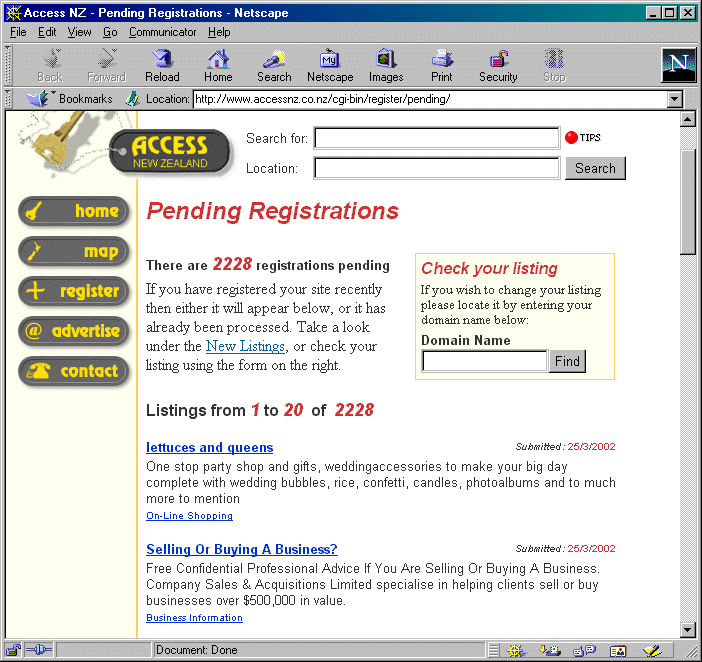Click the My Netscape toolbar icon
The height and width of the screenshot is (662, 702).
[329, 65]
